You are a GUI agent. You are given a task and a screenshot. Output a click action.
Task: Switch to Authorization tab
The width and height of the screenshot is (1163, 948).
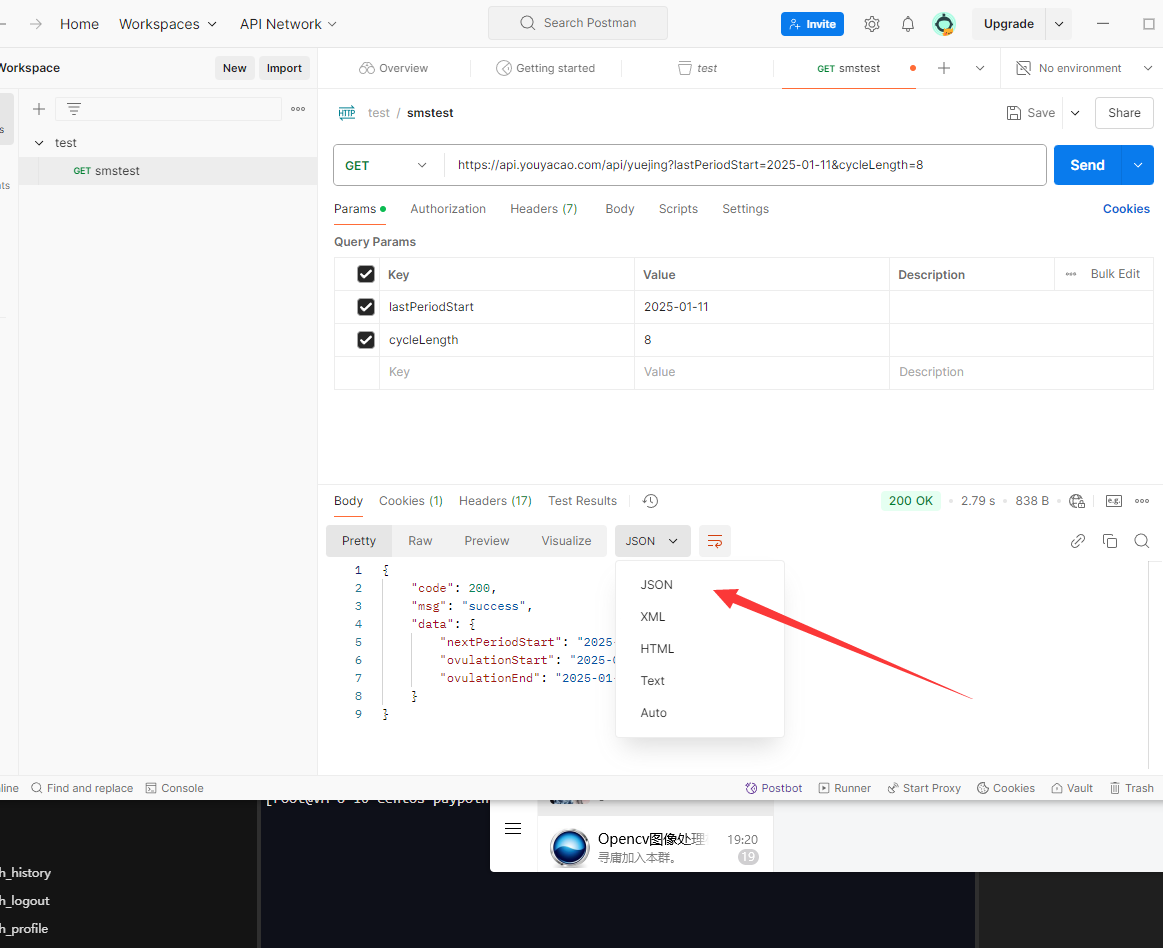coord(448,209)
